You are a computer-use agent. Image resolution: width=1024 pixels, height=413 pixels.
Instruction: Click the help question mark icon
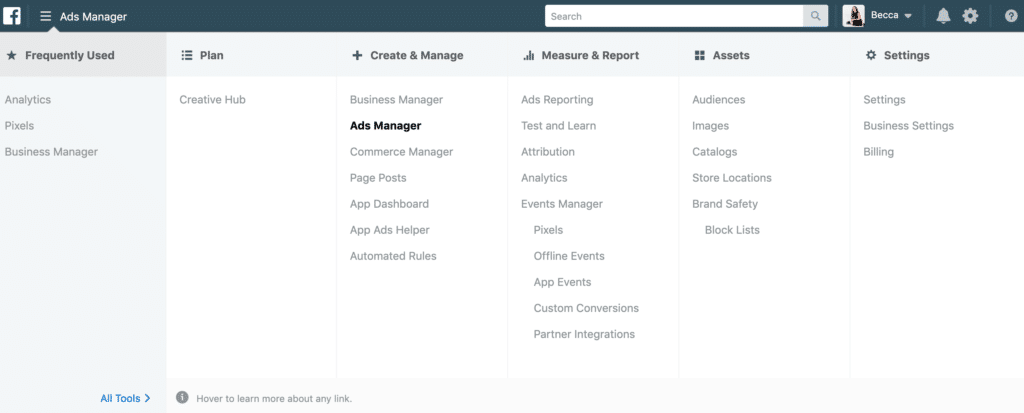pyautogui.click(x=1011, y=16)
